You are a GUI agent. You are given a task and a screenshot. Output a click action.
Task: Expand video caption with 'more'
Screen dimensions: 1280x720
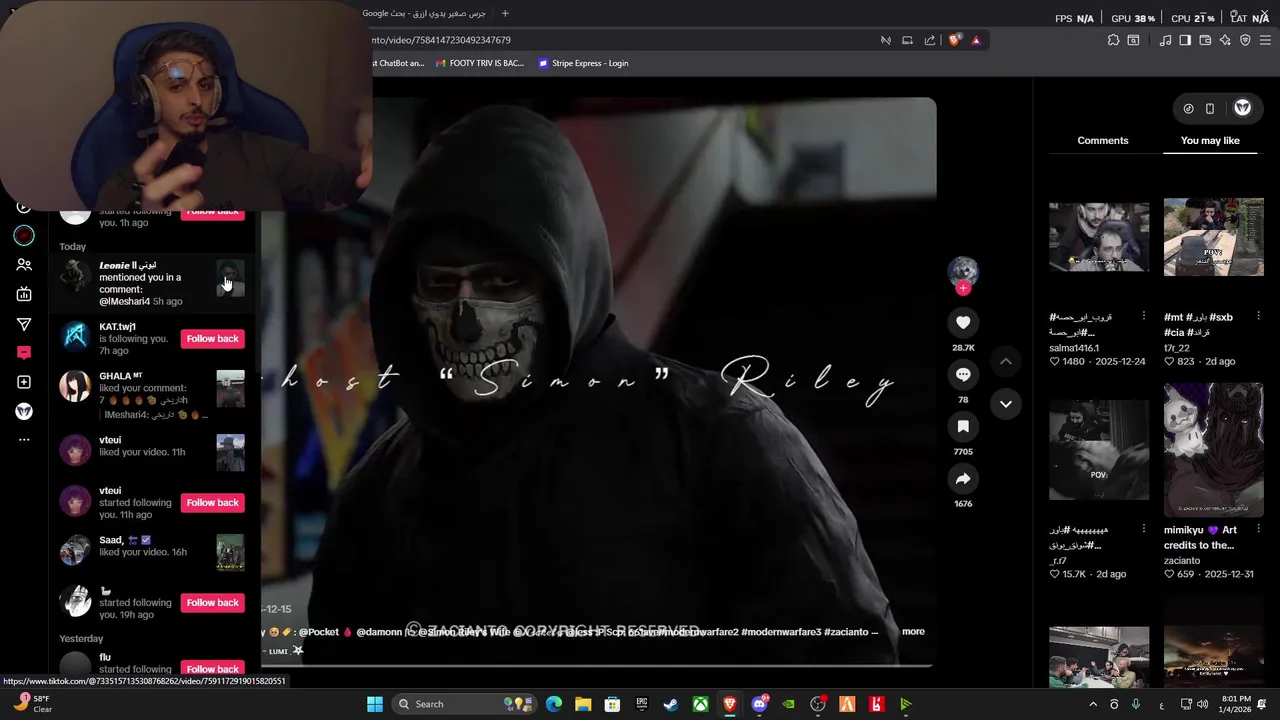913,631
